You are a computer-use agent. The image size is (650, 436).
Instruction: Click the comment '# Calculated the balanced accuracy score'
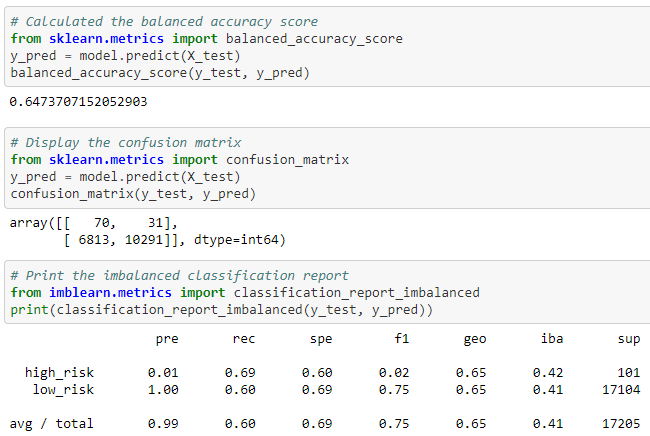click(x=164, y=22)
